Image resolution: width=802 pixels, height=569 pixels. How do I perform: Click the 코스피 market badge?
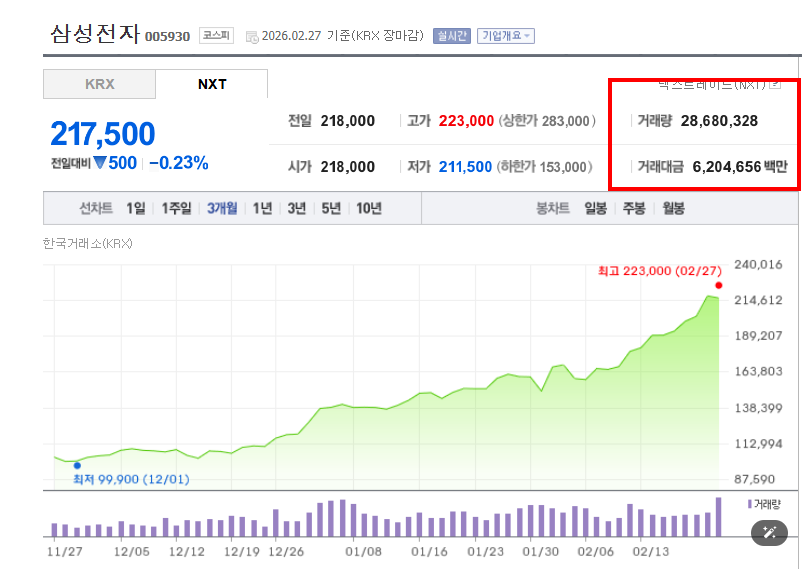(x=216, y=35)
